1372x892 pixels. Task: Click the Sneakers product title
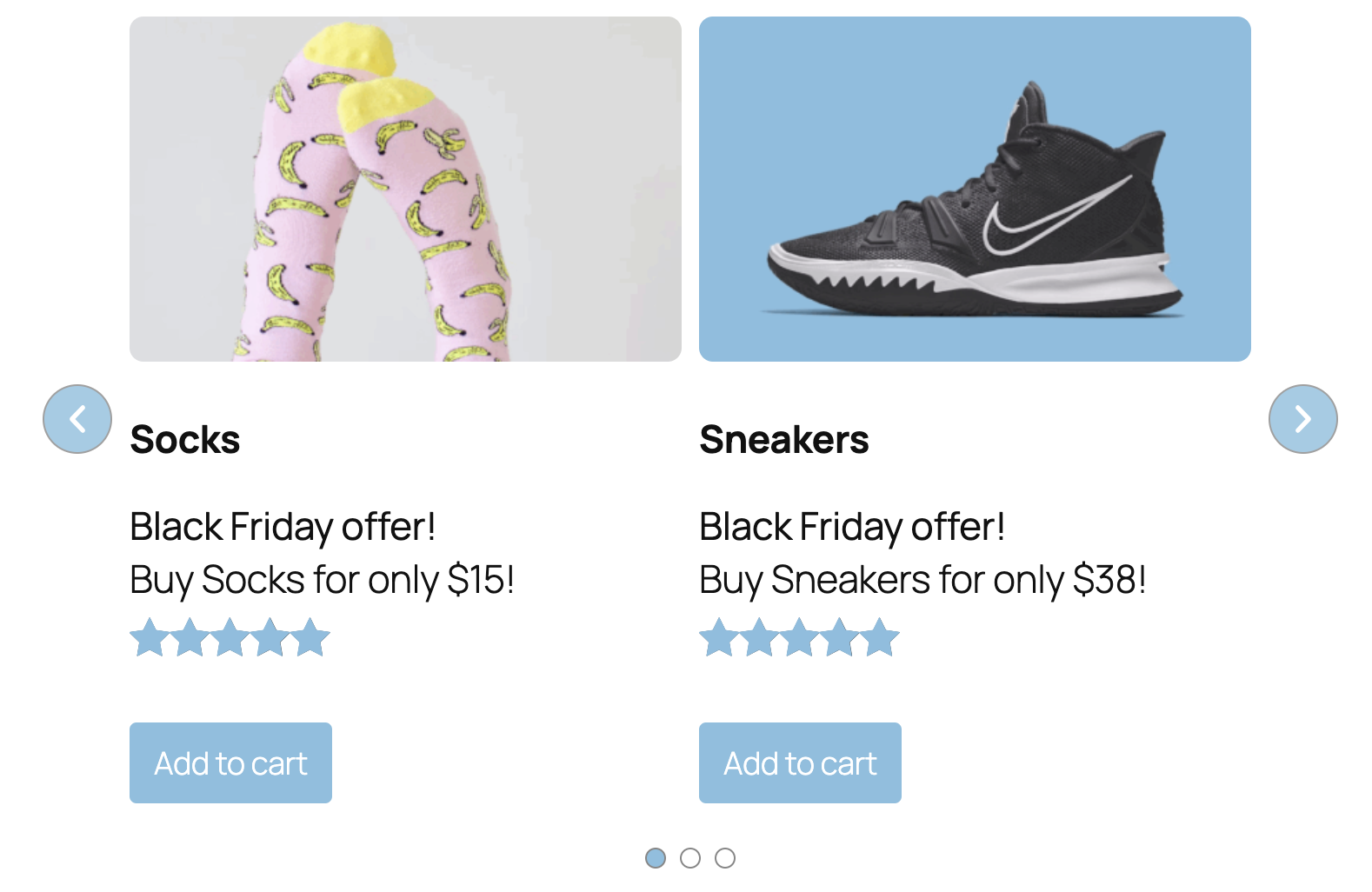[x=784, y=439]
